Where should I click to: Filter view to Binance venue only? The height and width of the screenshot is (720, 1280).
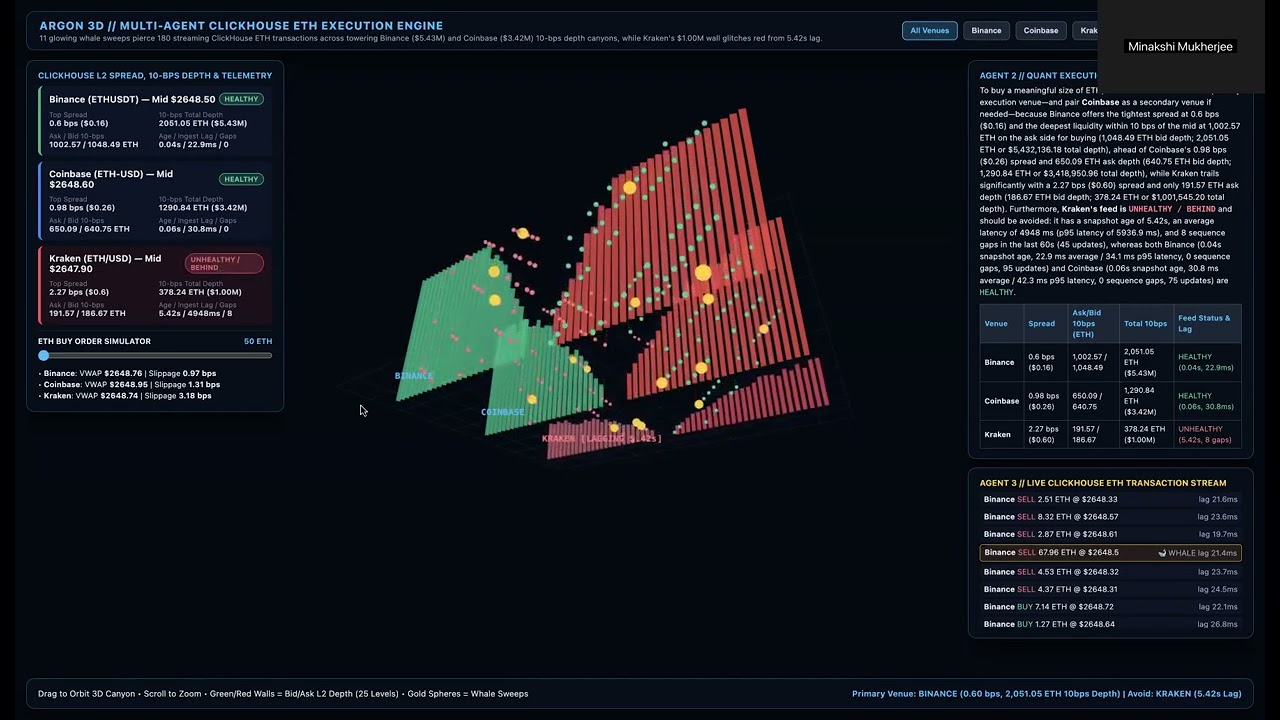point(986,30)
